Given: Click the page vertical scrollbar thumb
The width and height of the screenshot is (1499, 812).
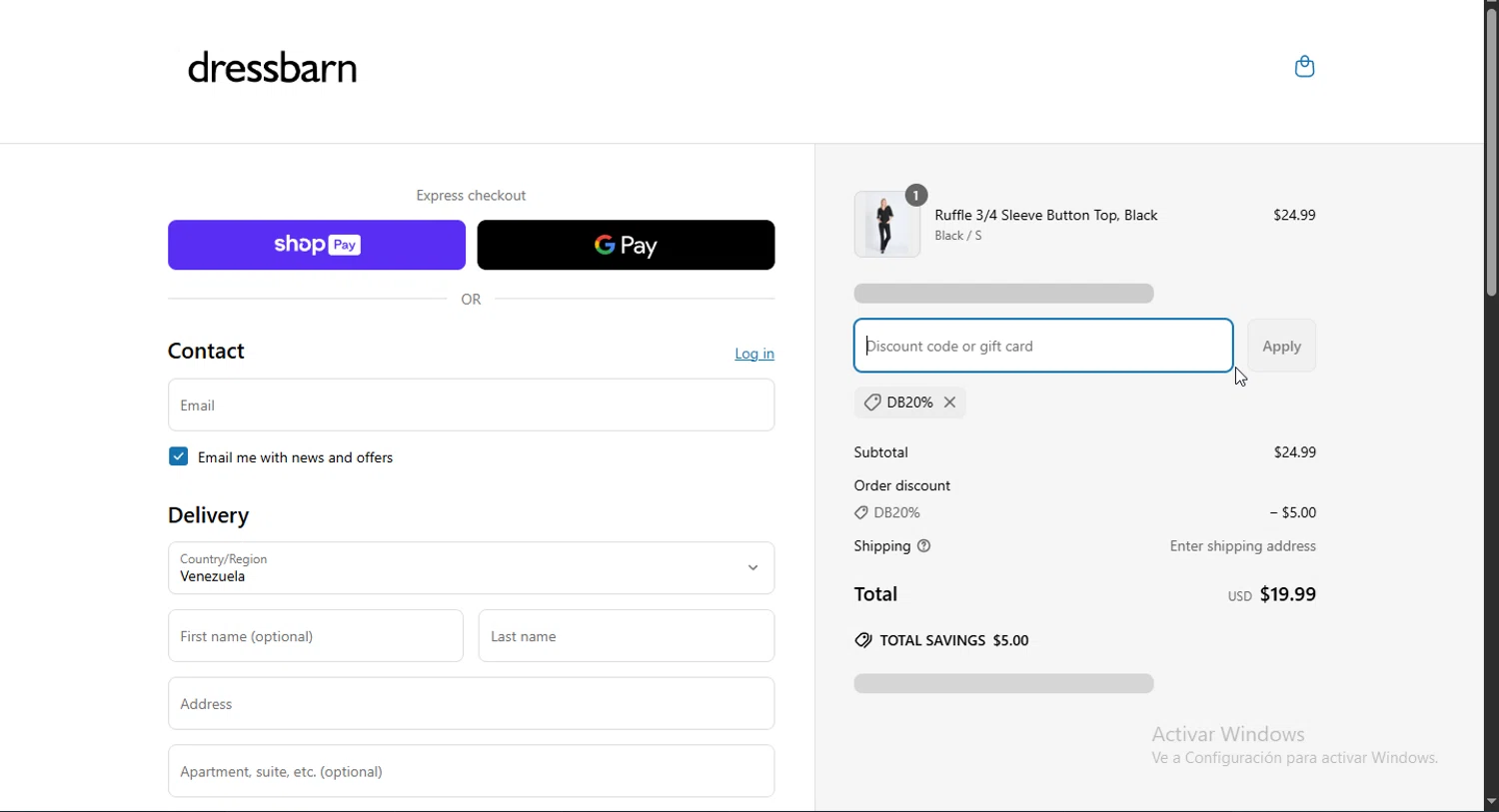Looking at the screenshot, I should [x=1491, y=152].
